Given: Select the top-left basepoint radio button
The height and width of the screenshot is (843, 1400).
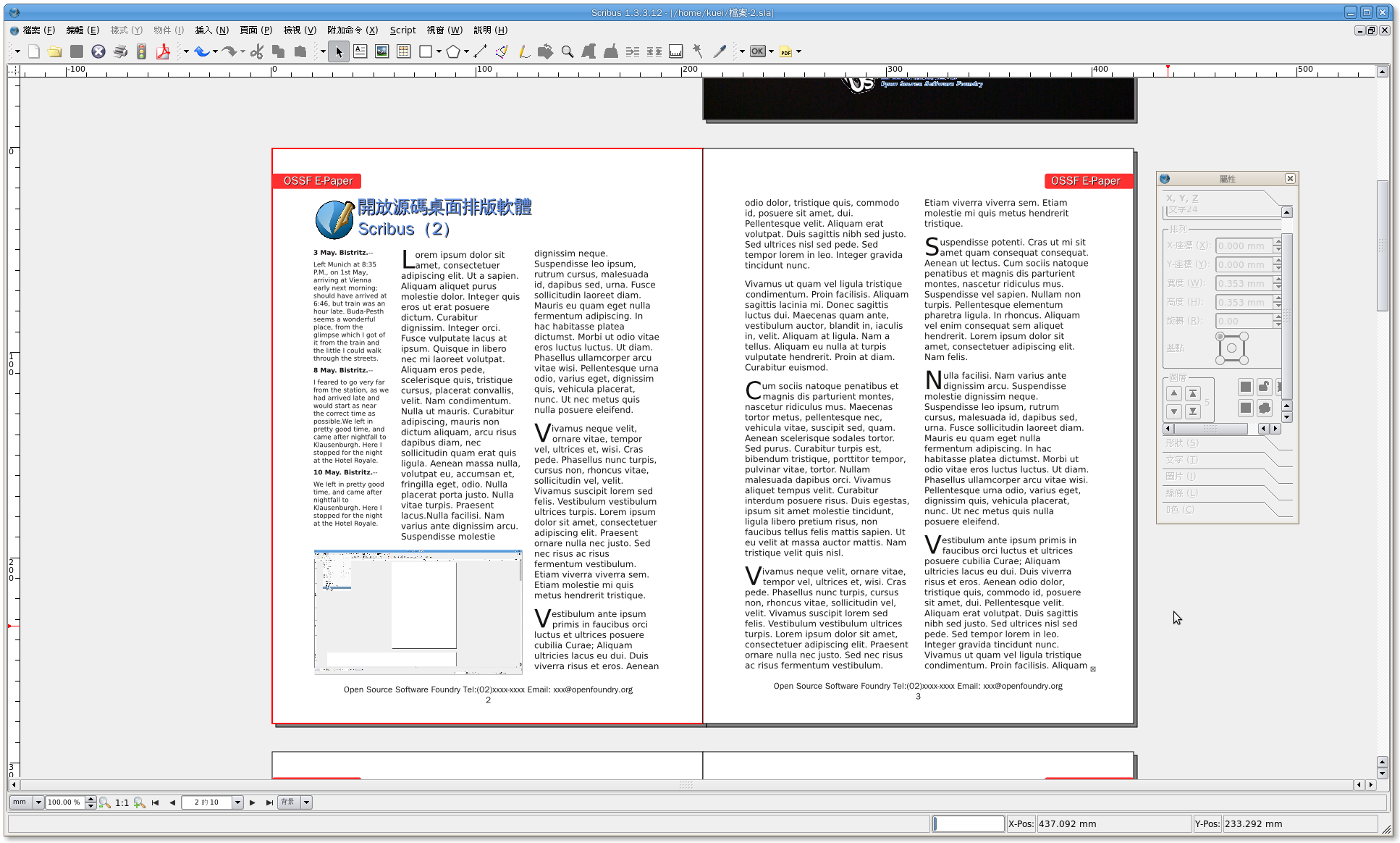Looking at the screenshot, I should click(x=1220, y=337).
